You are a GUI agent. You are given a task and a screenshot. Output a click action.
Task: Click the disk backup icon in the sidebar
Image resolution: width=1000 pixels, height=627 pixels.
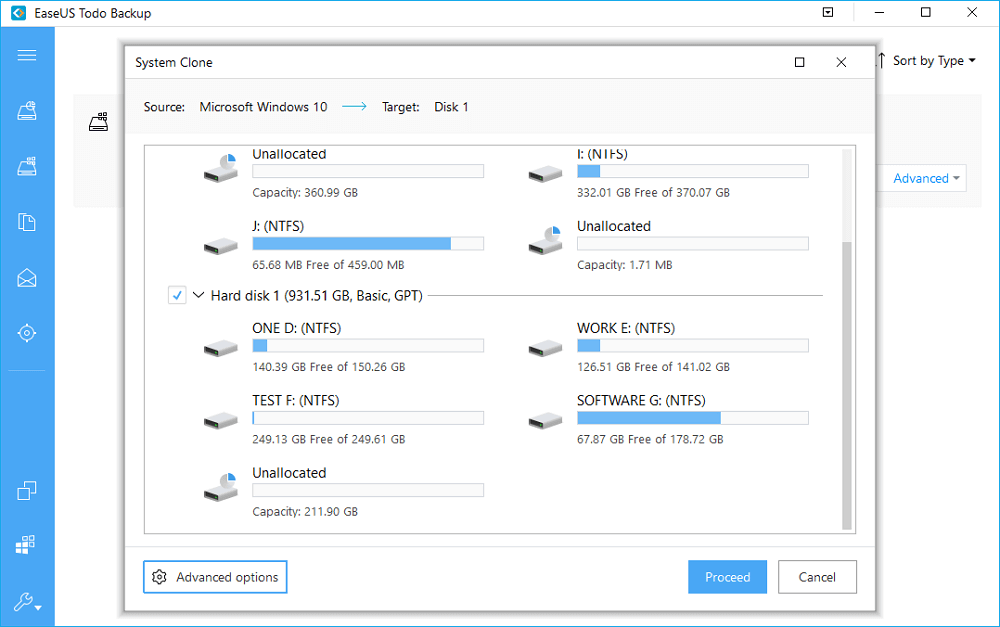coord(27,111)
